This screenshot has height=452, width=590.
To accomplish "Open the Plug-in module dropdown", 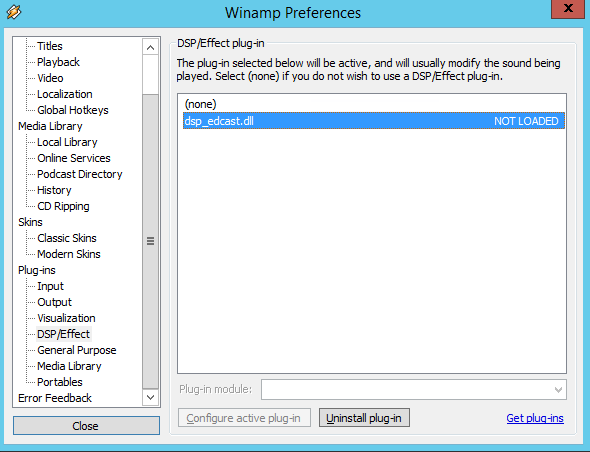I will tap(414, 390).
